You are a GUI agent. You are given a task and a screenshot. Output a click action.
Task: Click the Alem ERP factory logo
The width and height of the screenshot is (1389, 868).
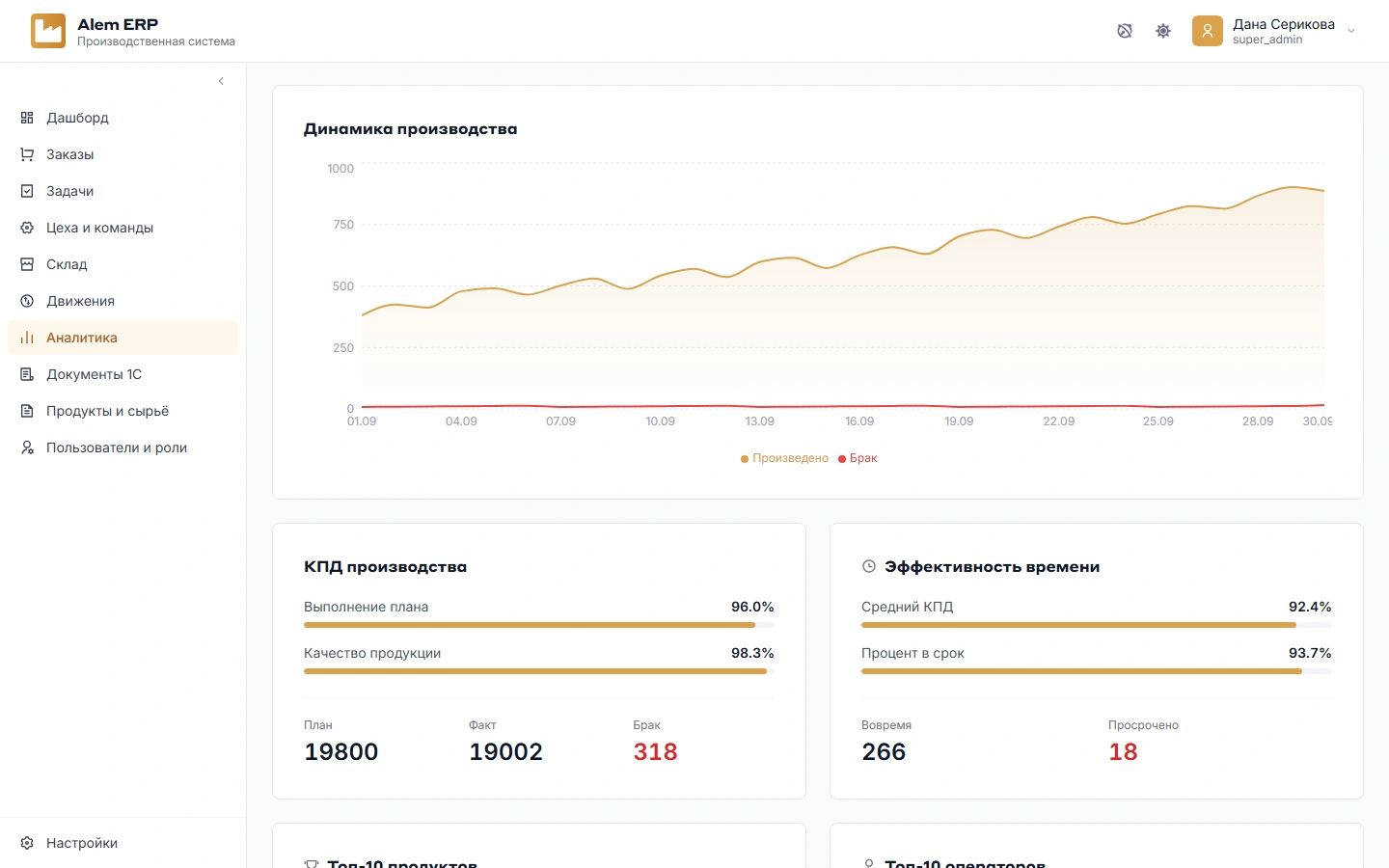coord(48,31)
